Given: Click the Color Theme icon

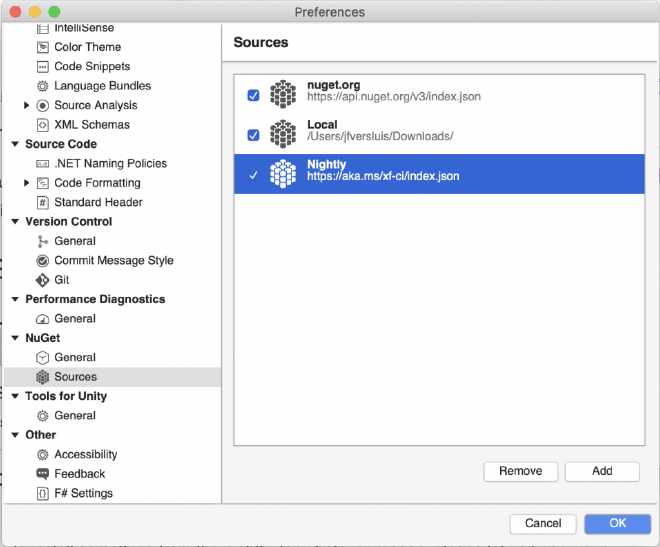Looking at the screenshot, I should (43, 47).
